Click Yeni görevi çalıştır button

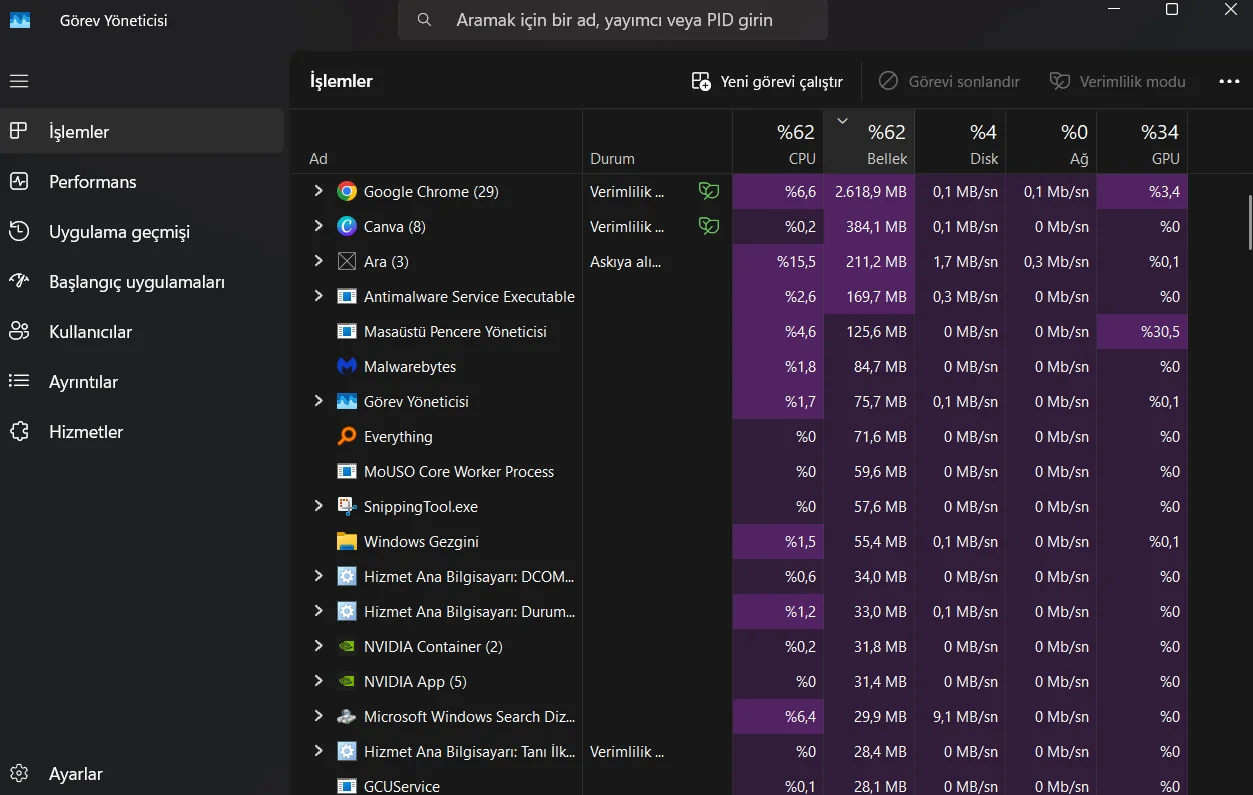pyautogui.click(x=767, y=82)
